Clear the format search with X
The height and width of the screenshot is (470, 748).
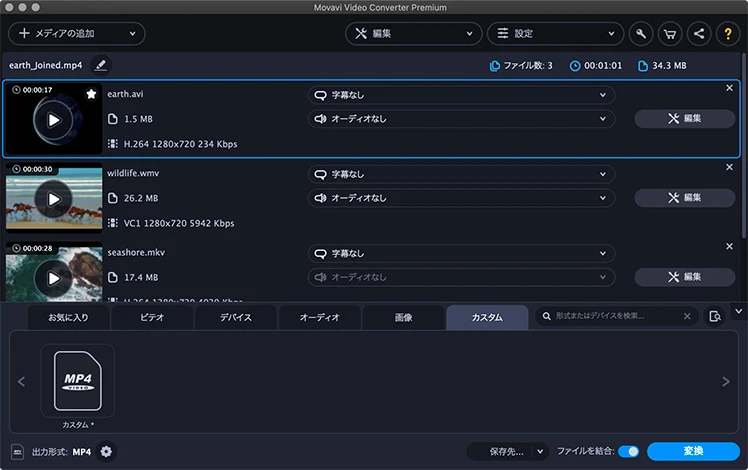coord(687,316)
